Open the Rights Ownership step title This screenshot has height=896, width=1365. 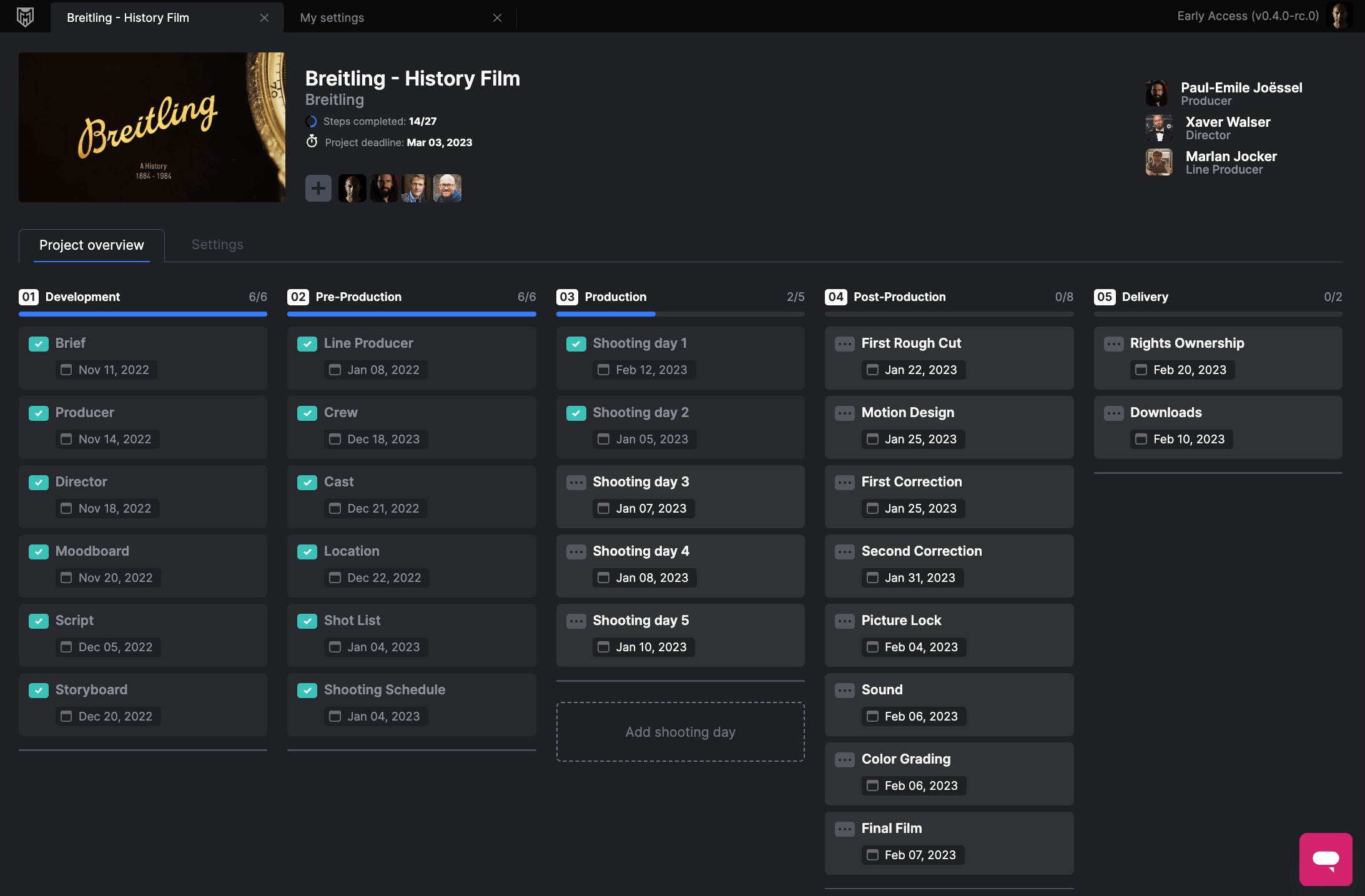click(1187, 343)
